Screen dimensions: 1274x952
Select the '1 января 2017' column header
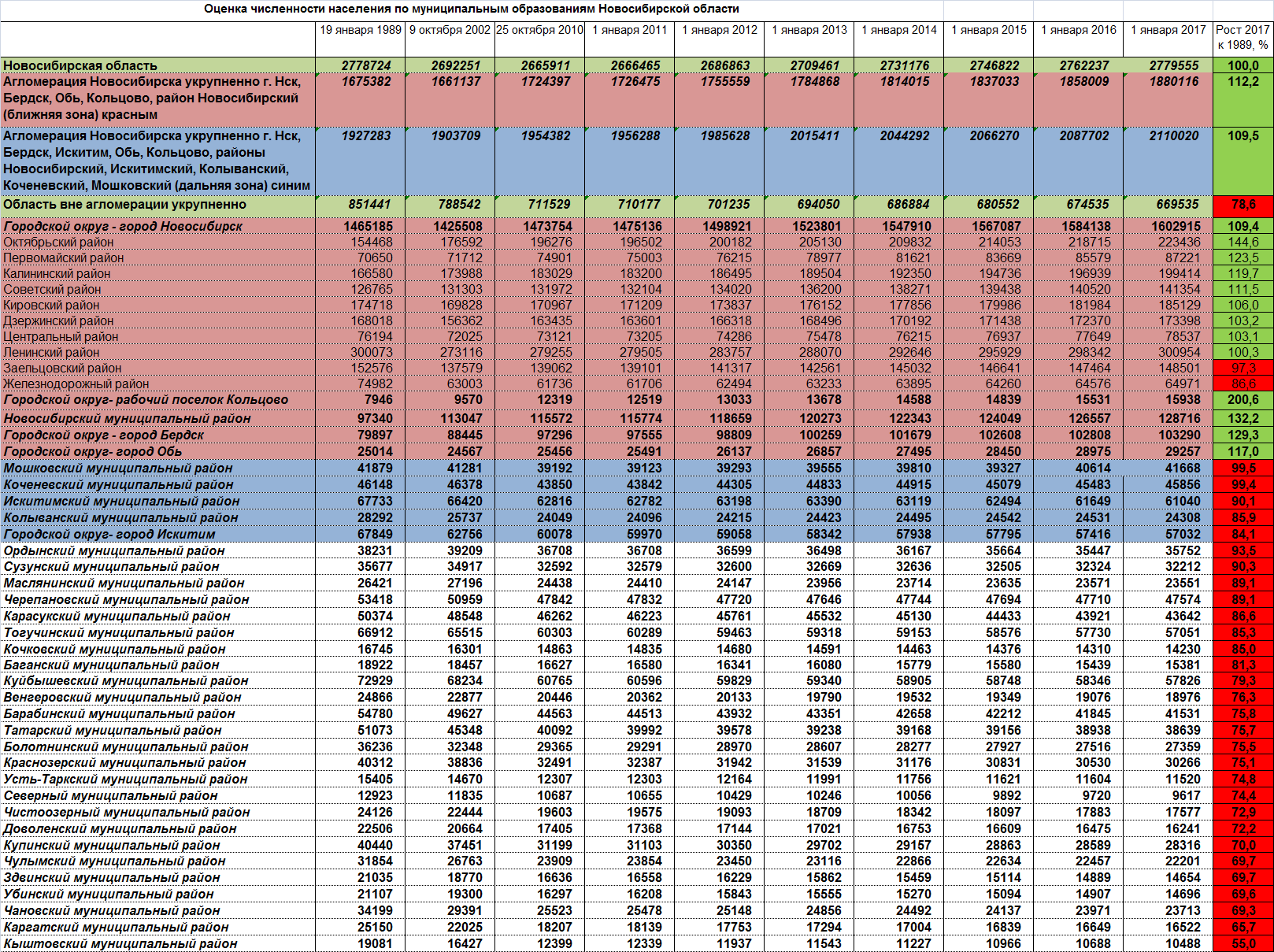[x=1168, y=30]
